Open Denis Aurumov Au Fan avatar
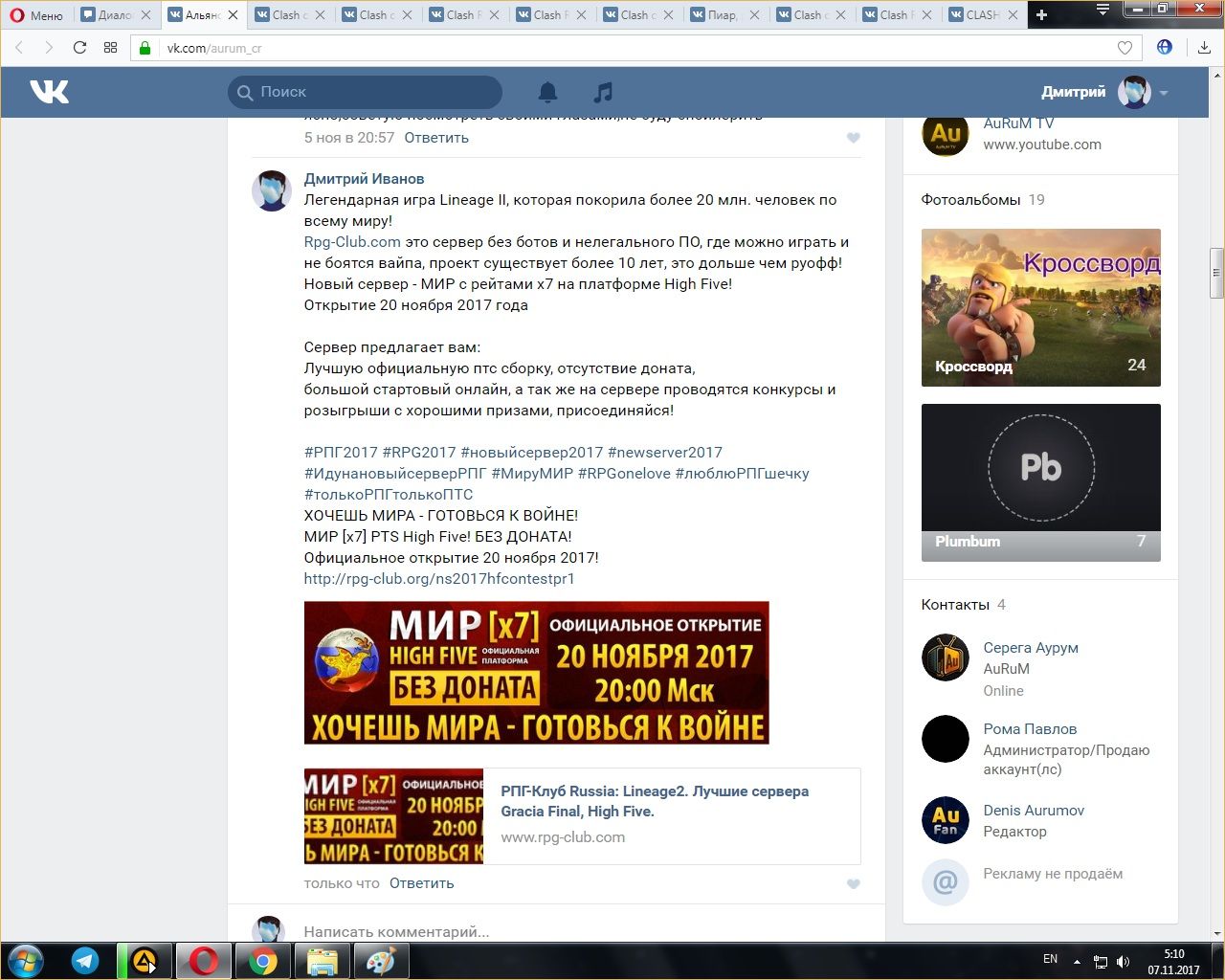The height and width of the screenshot is (980, 1225). 946,821
